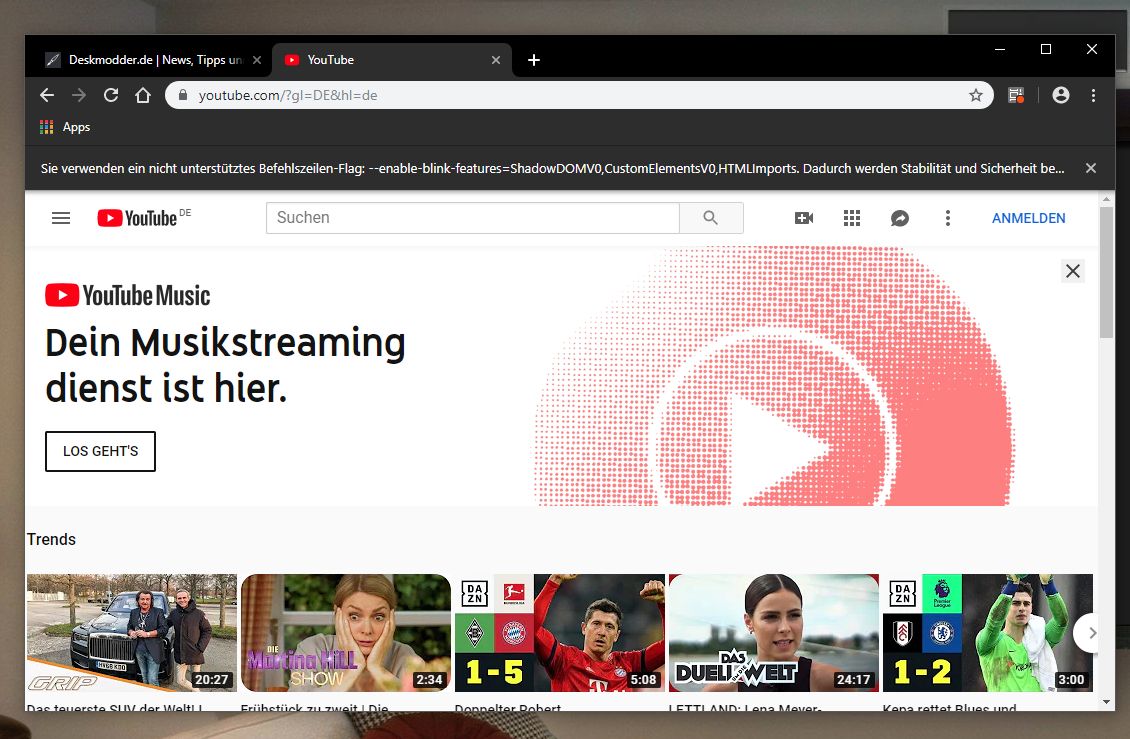1130x739 pixels.
Task: Close the YouTube tab
Action: pos(496,60)
